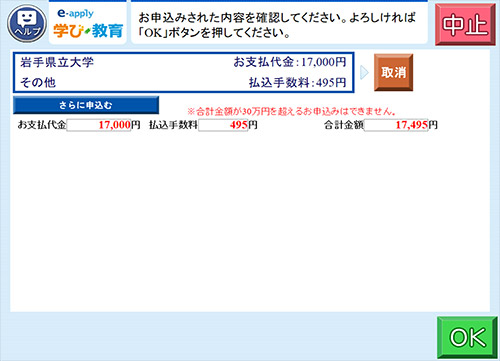Click さらに申込む to add another application

pyautogui.click(x=86, y=105)
